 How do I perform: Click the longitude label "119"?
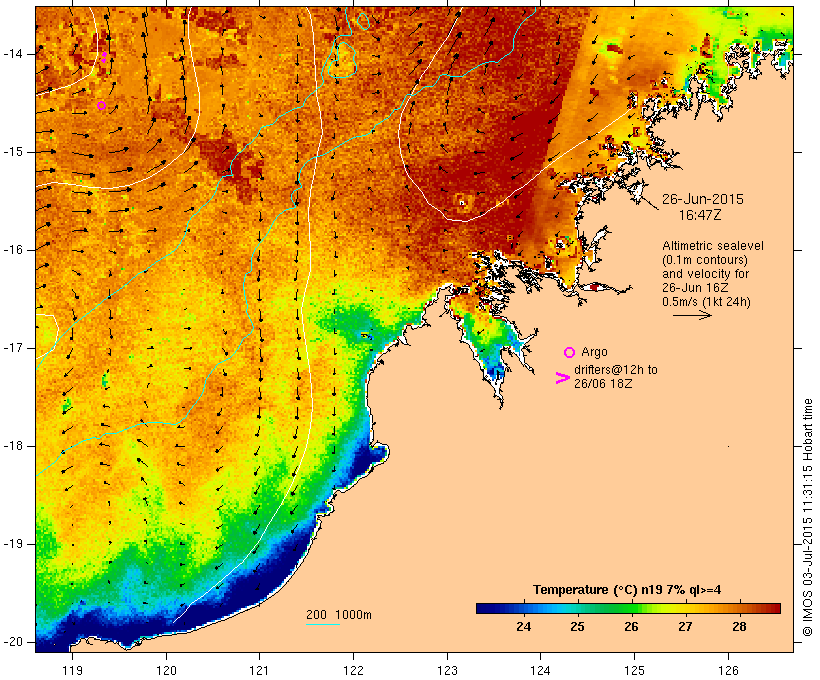pyautogui.click(x=72, y=671)
